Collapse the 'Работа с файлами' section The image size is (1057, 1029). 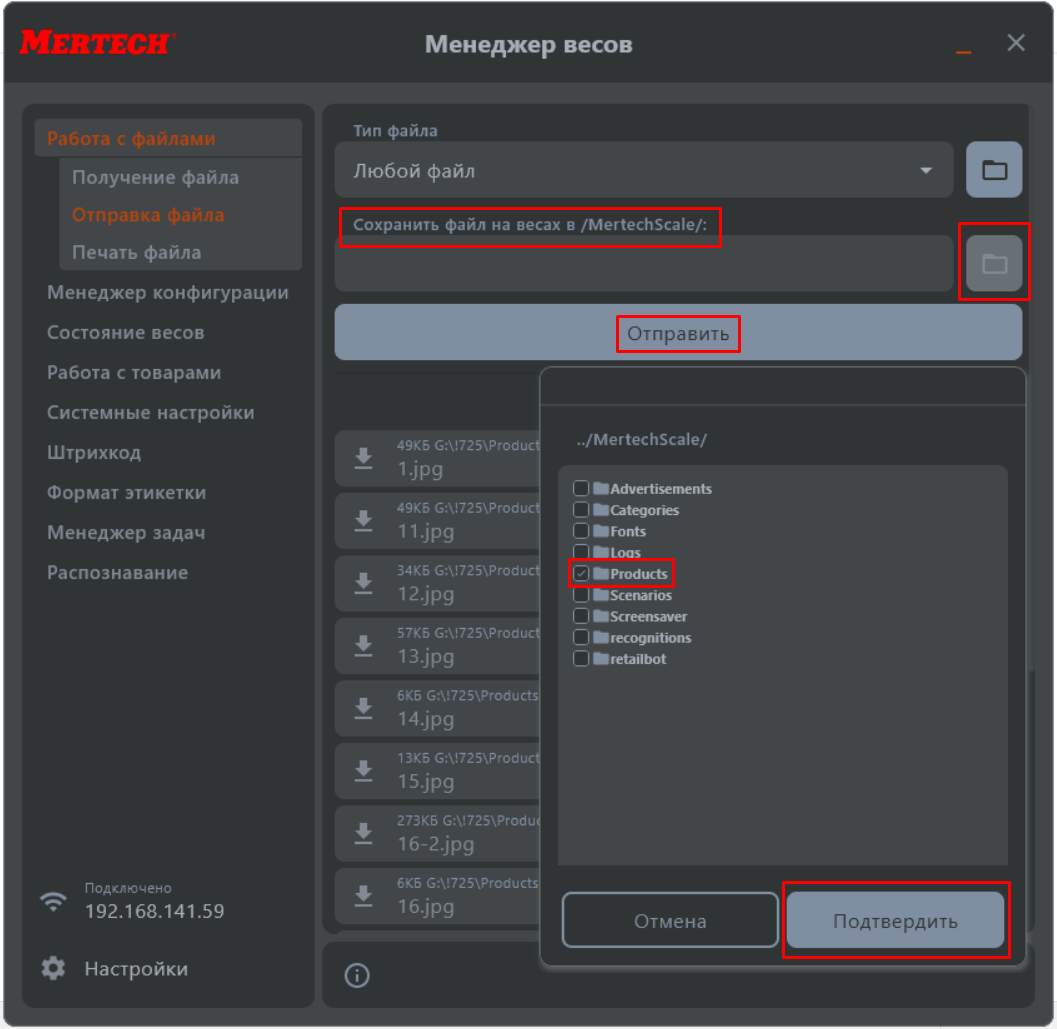tap(131, 139)
